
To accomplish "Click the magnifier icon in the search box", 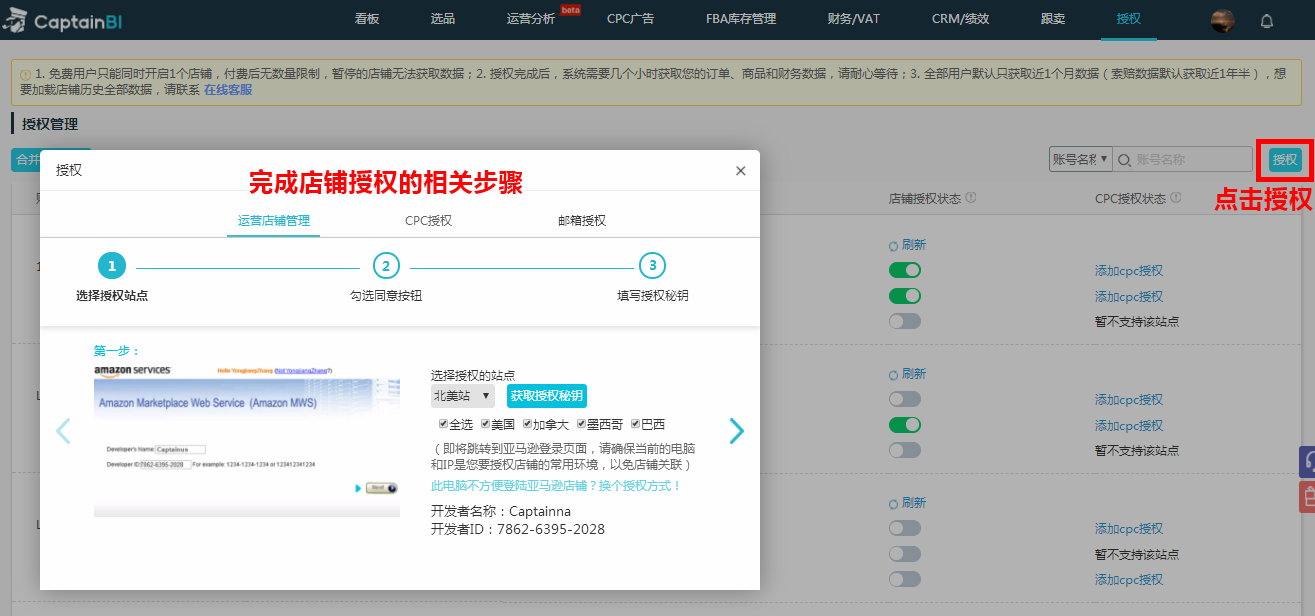I will click(1124, 159).
